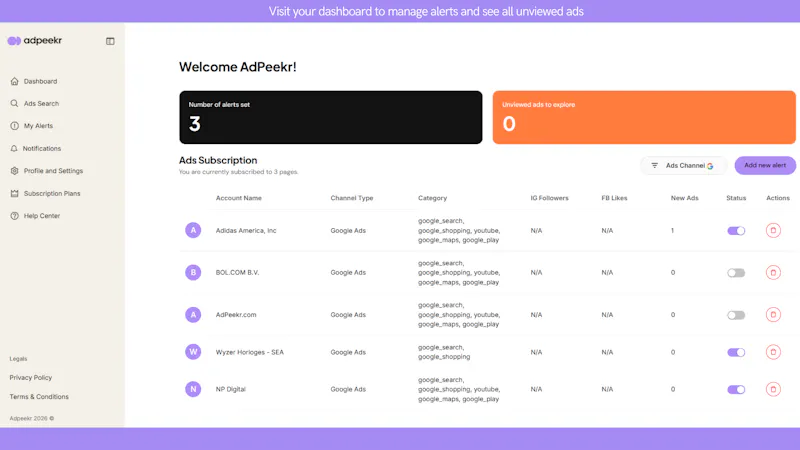The image size is (800, 450).
Task: Click the Profile and Settings gear icon
Action: (x=14, y=170)
